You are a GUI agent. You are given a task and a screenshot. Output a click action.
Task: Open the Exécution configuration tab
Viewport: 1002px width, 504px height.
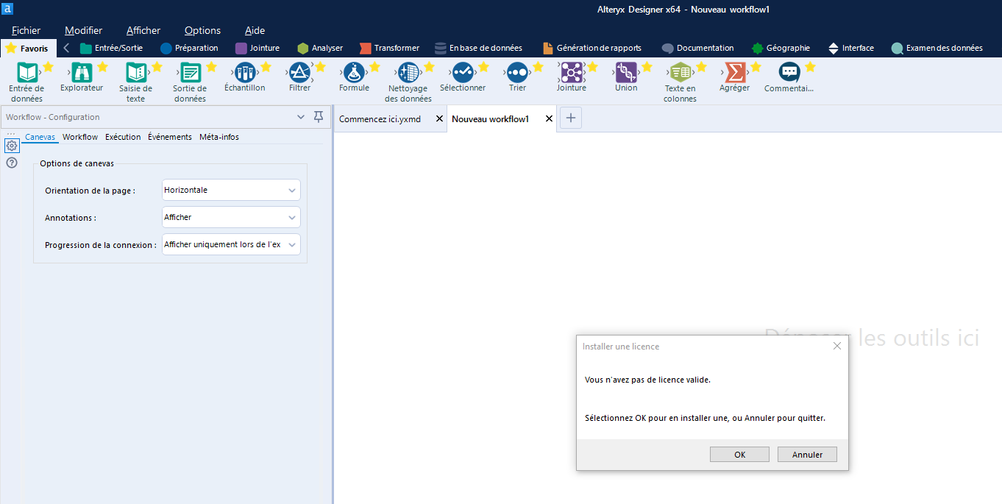point(123,137)
